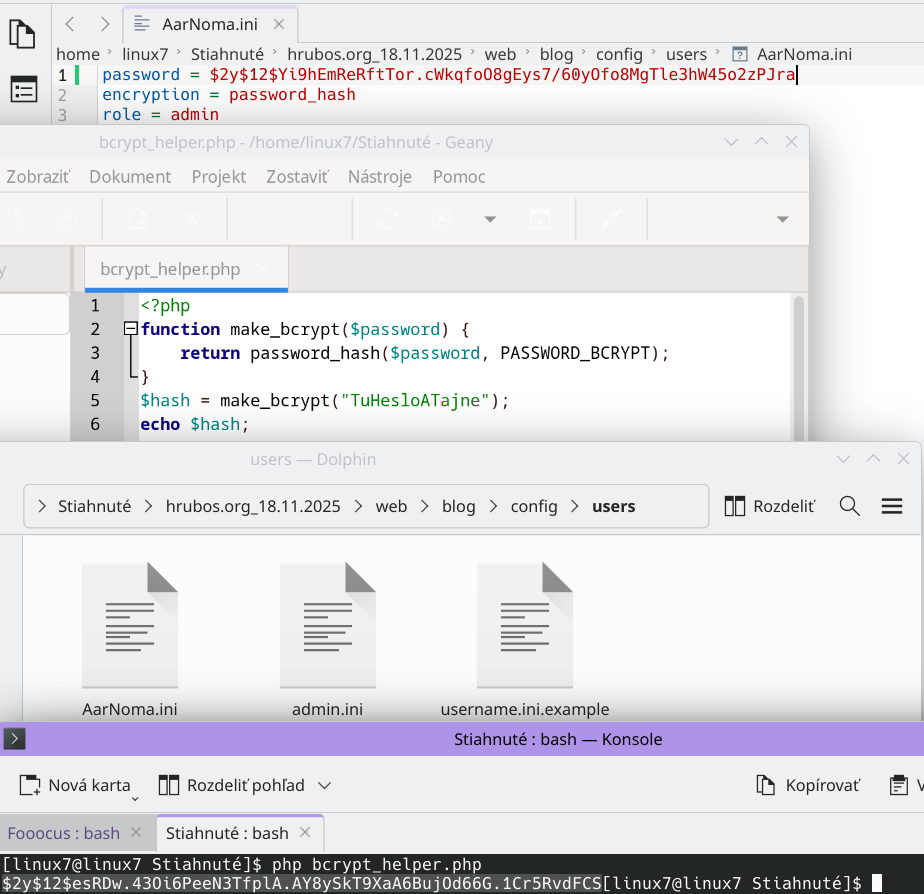Open the Nástroje menu in Geany
924x894 pixels.
pos(379,177)
